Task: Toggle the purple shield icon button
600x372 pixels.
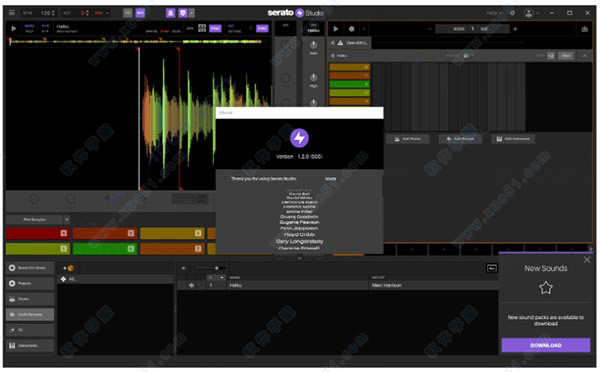Action: [183, 13]
